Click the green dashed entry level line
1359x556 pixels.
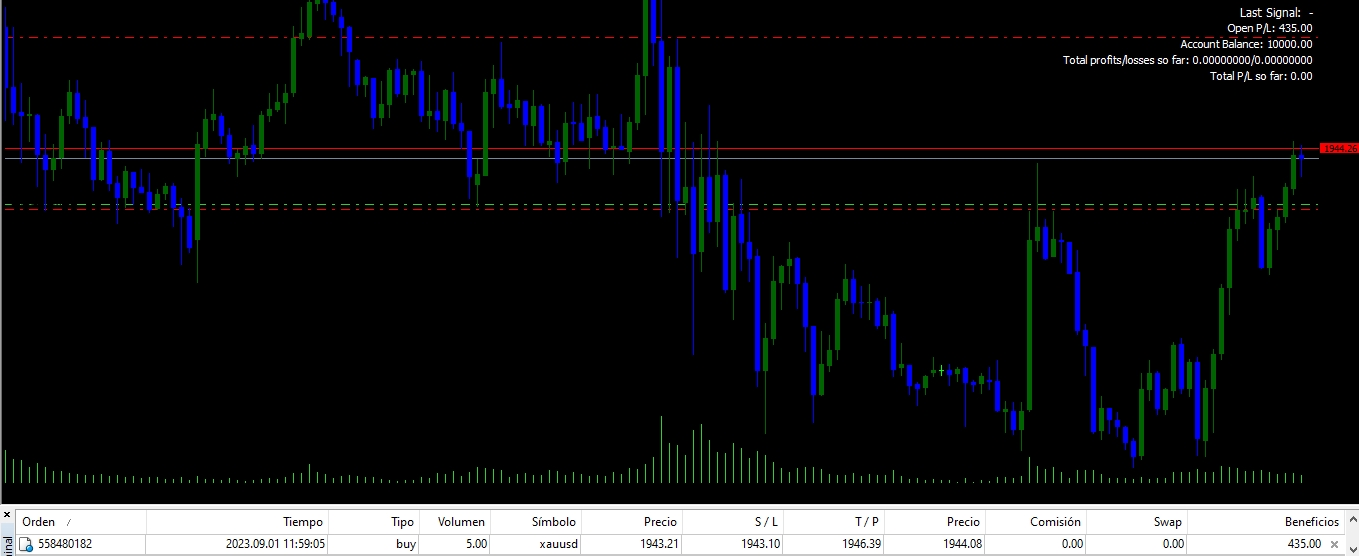[x=660, y=204]
